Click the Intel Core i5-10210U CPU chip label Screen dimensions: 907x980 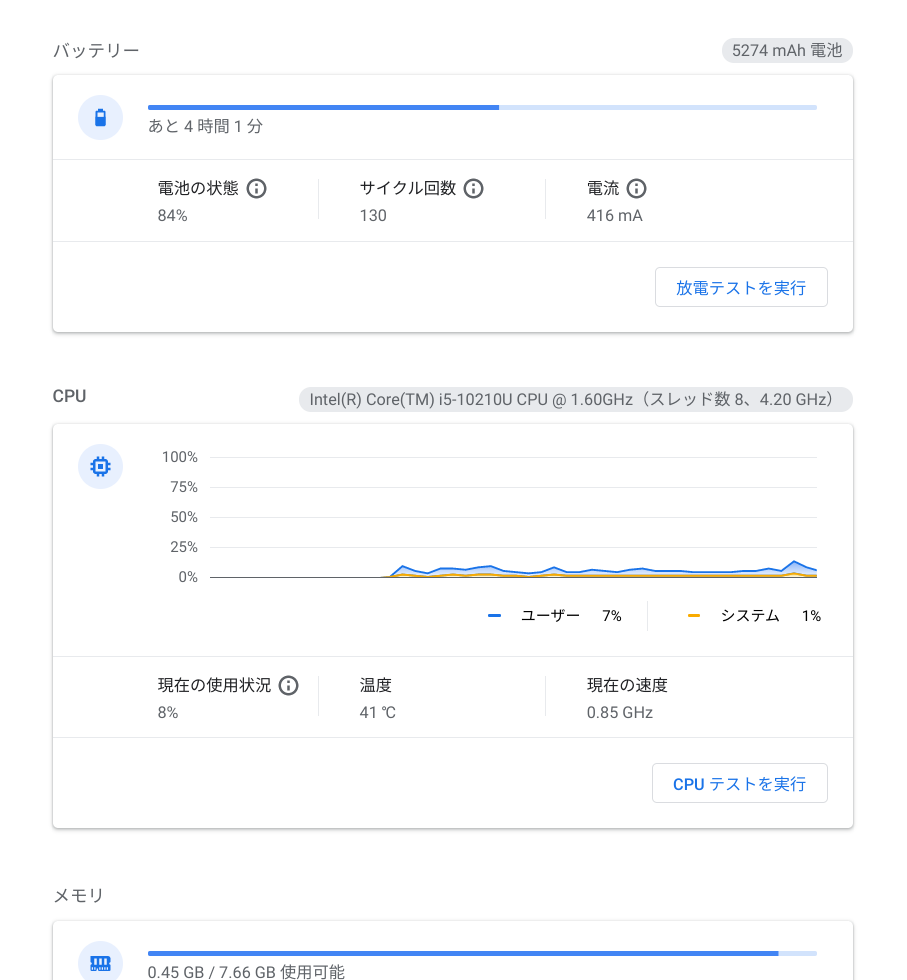click(576, 399)
